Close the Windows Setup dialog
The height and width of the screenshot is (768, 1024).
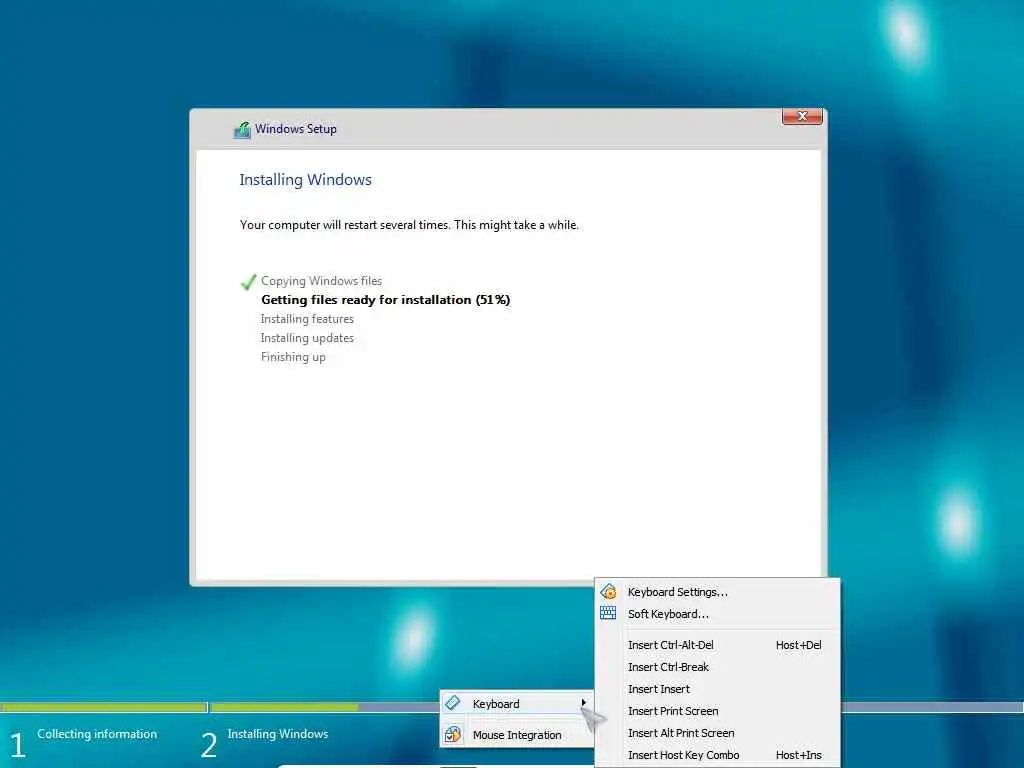coord(802,116)
